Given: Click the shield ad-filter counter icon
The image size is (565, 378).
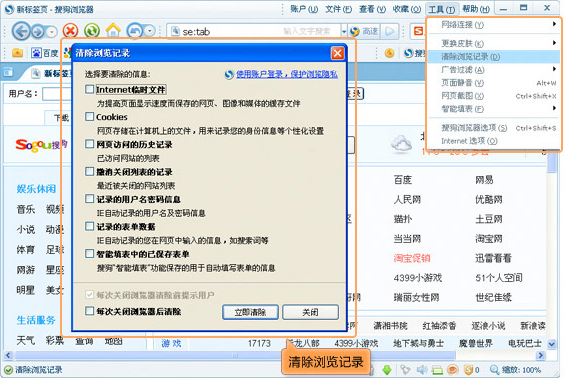Looking at the screenshot, I should coord(471,370).
